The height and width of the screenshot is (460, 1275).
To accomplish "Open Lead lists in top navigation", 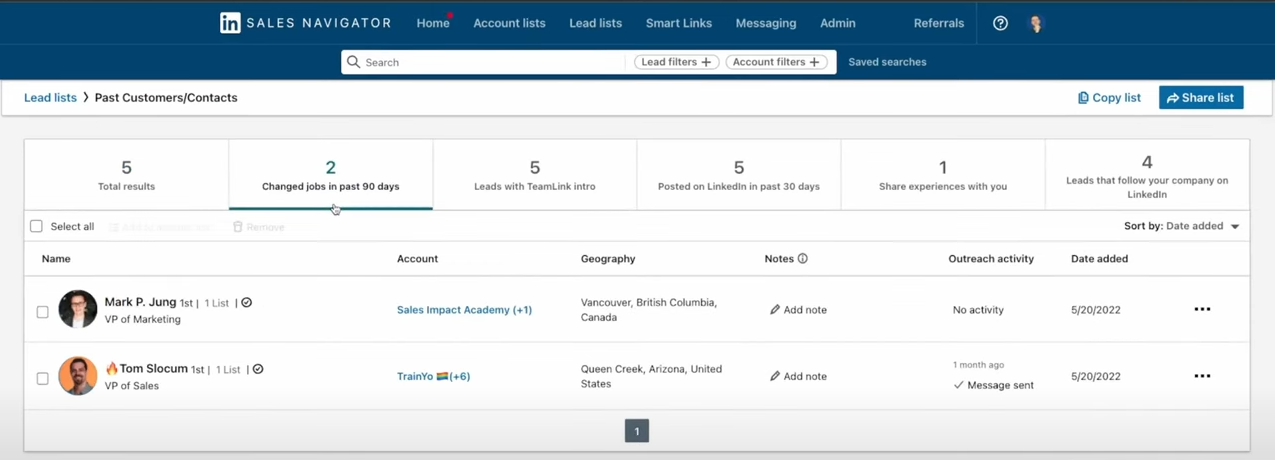I will [595, 23].
